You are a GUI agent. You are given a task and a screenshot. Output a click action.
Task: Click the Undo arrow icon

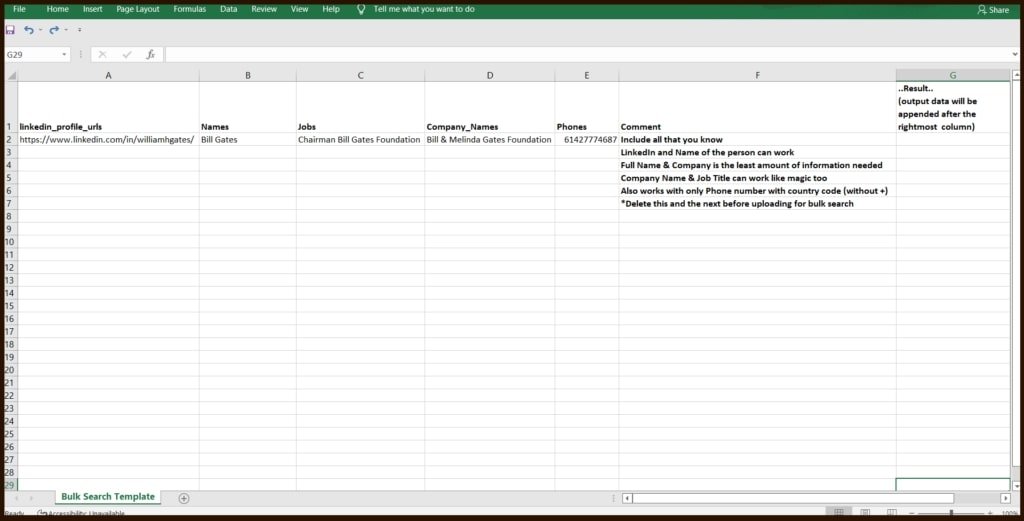point(29,30)
